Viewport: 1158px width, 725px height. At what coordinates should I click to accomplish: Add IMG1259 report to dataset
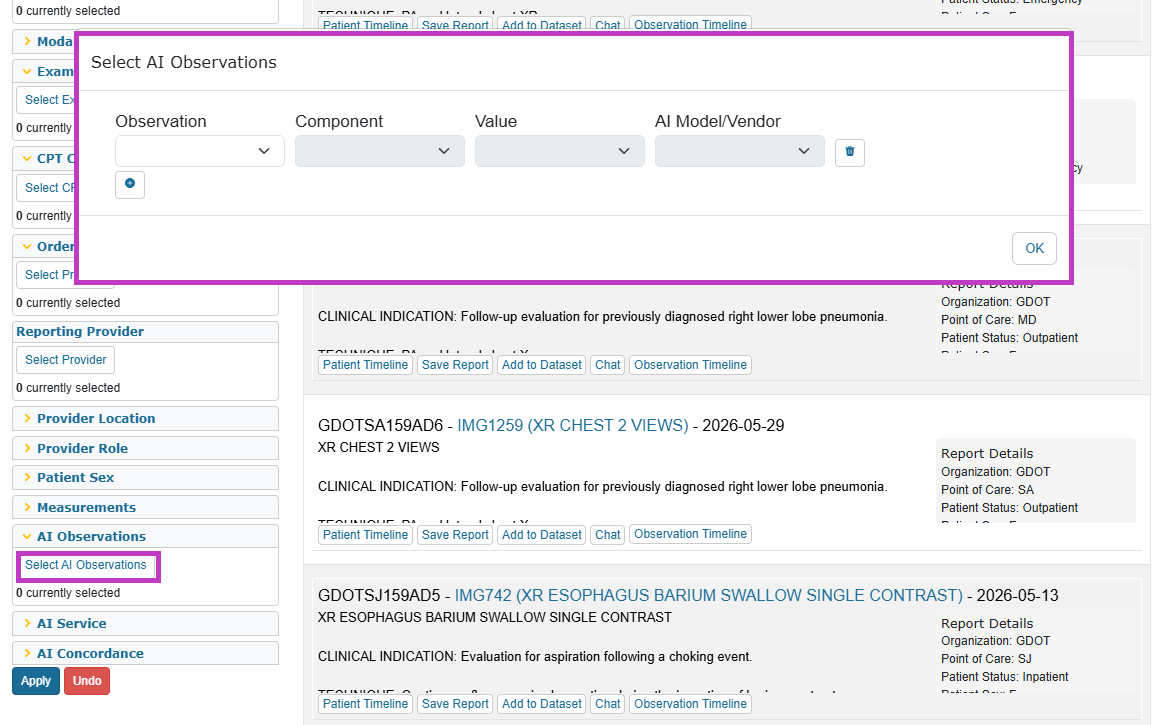click(542, 535)
